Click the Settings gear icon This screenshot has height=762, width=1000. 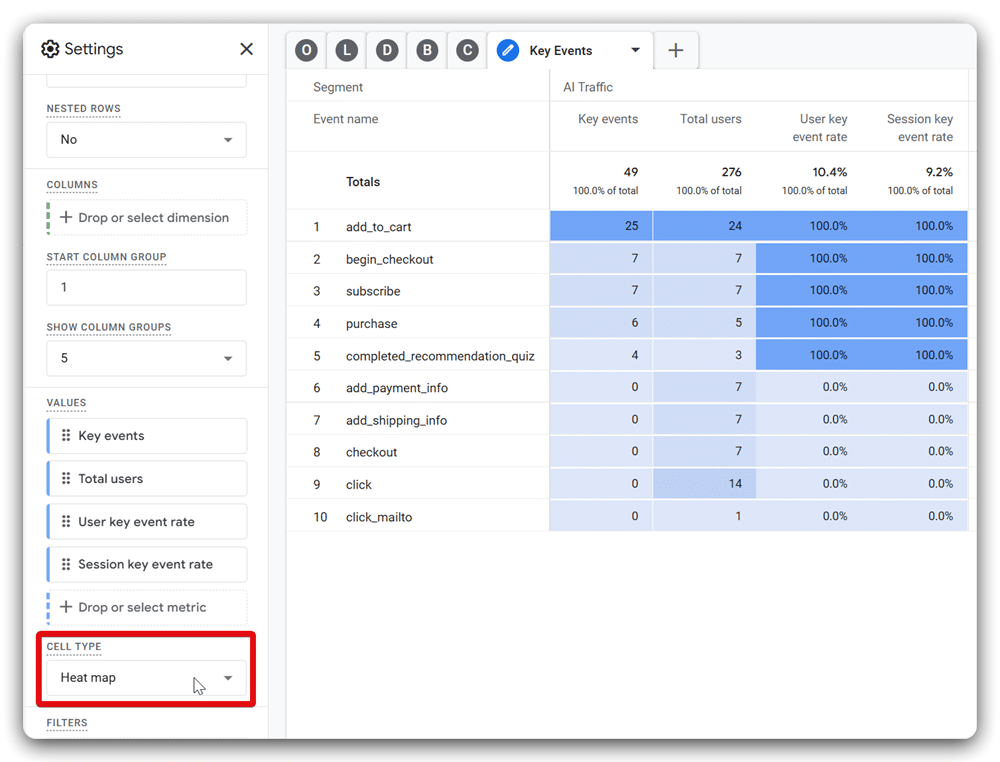[x=50, y=49]
